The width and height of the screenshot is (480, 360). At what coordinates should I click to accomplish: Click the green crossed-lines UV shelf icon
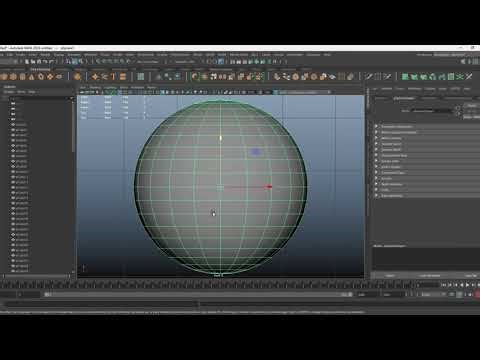[460, 77]
